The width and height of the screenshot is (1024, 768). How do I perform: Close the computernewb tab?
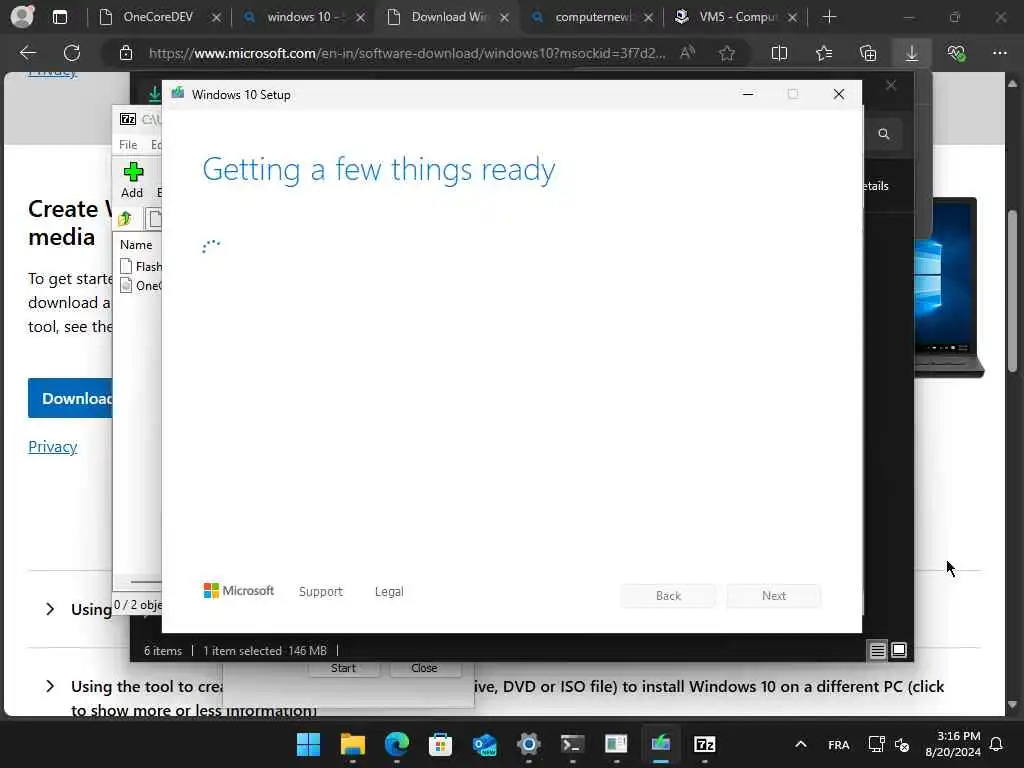click(x=648, y=18)
